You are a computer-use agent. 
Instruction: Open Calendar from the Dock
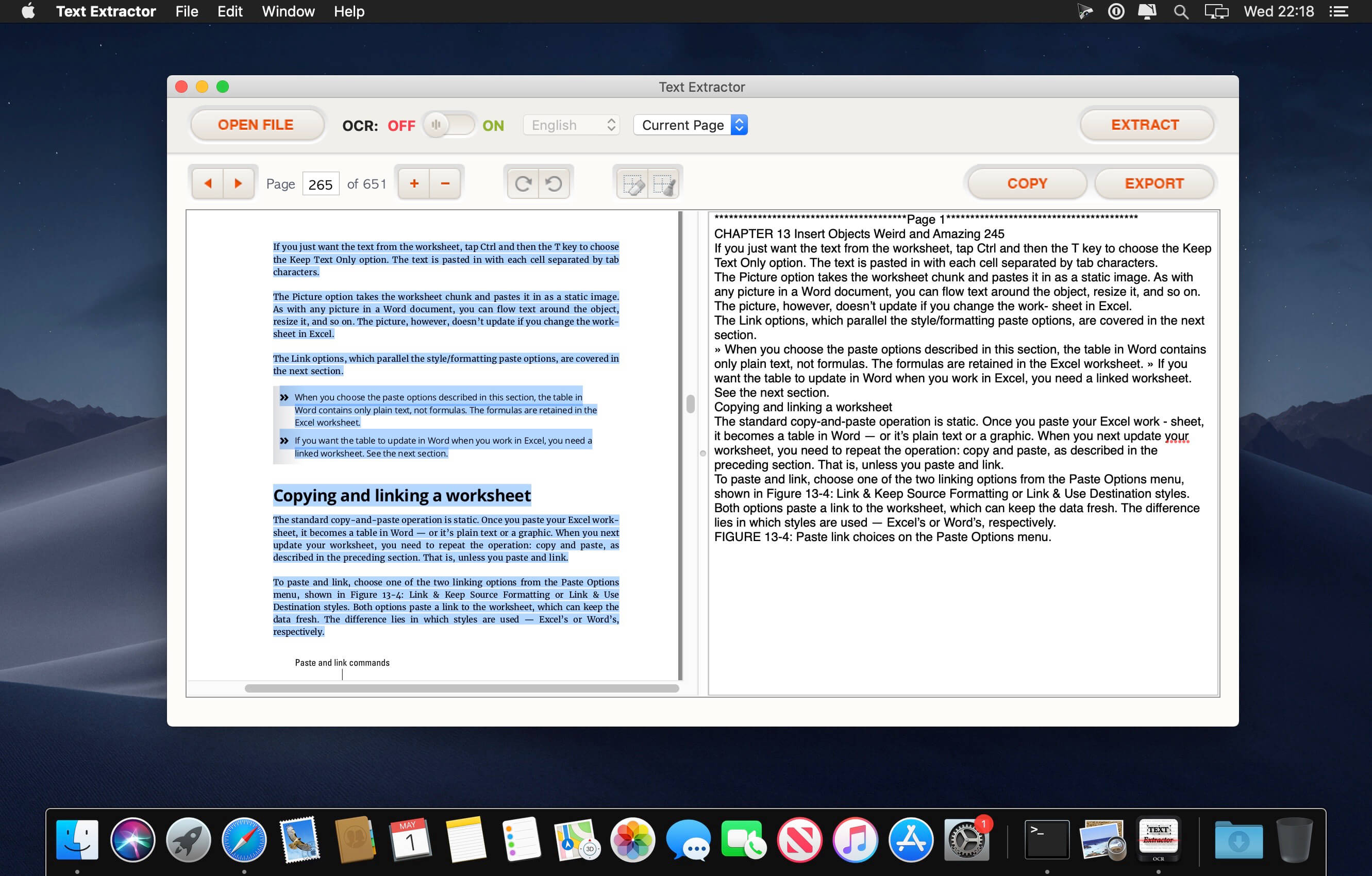(410, 839)
